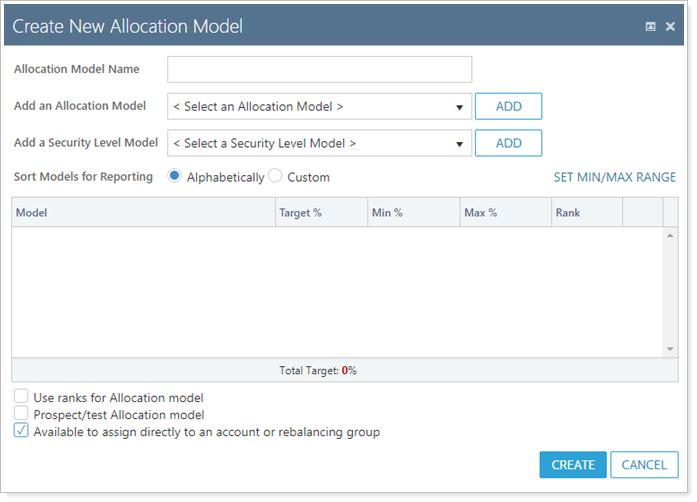Image resolution: width=697 pixels, height=502 pixels.
Task: Click the Max % column header
Action: pyautogui.click(x=505, y=213)
